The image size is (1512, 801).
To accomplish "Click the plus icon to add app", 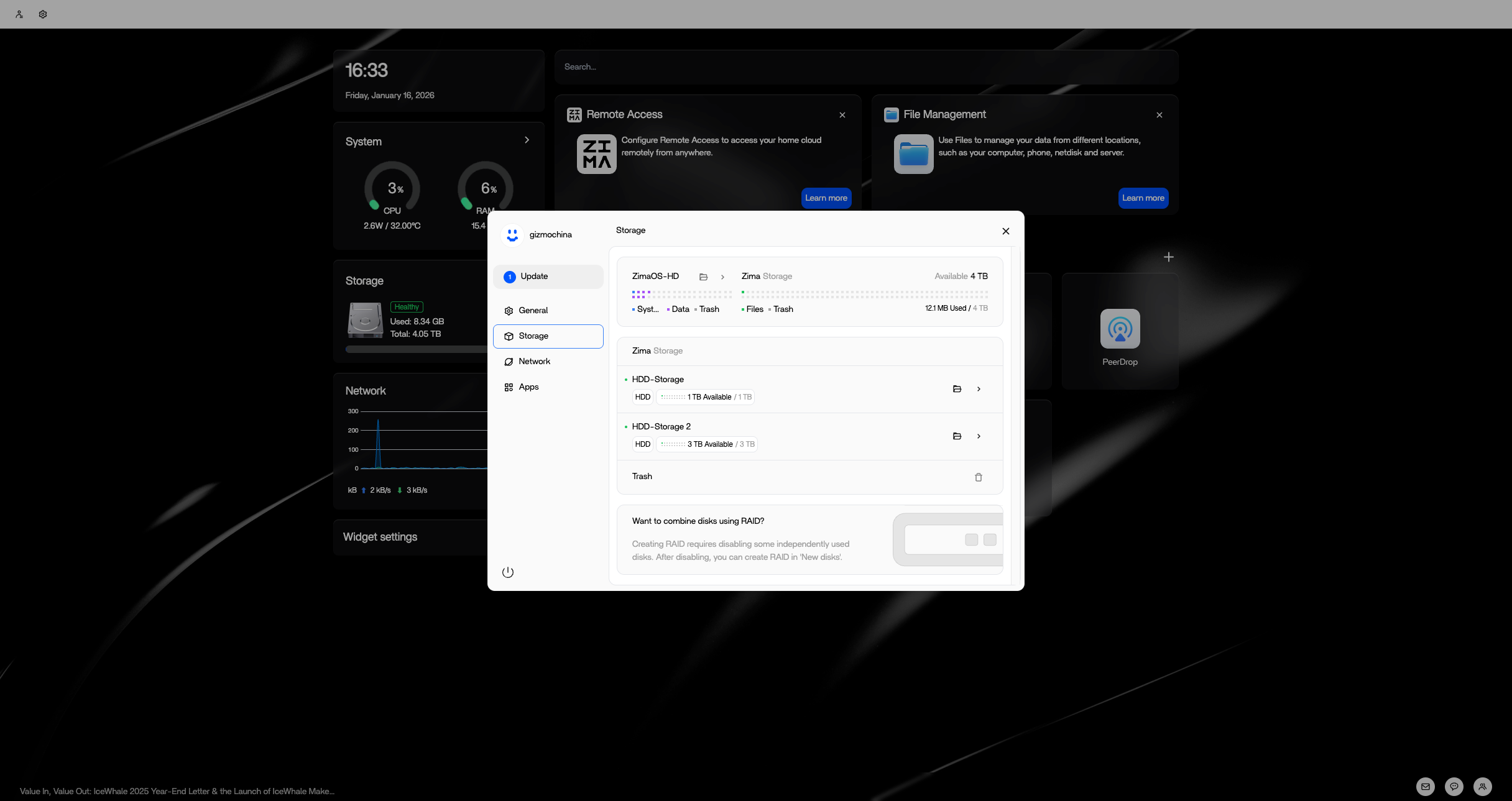I will pos(1168,257).
